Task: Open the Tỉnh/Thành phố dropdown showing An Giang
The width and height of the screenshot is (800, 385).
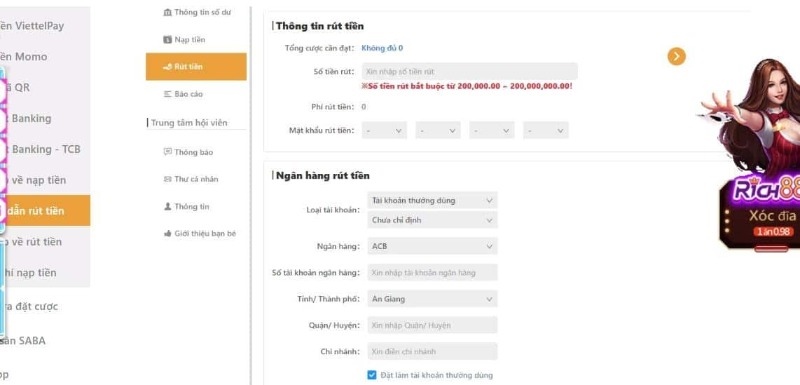Action: [432, 299]
